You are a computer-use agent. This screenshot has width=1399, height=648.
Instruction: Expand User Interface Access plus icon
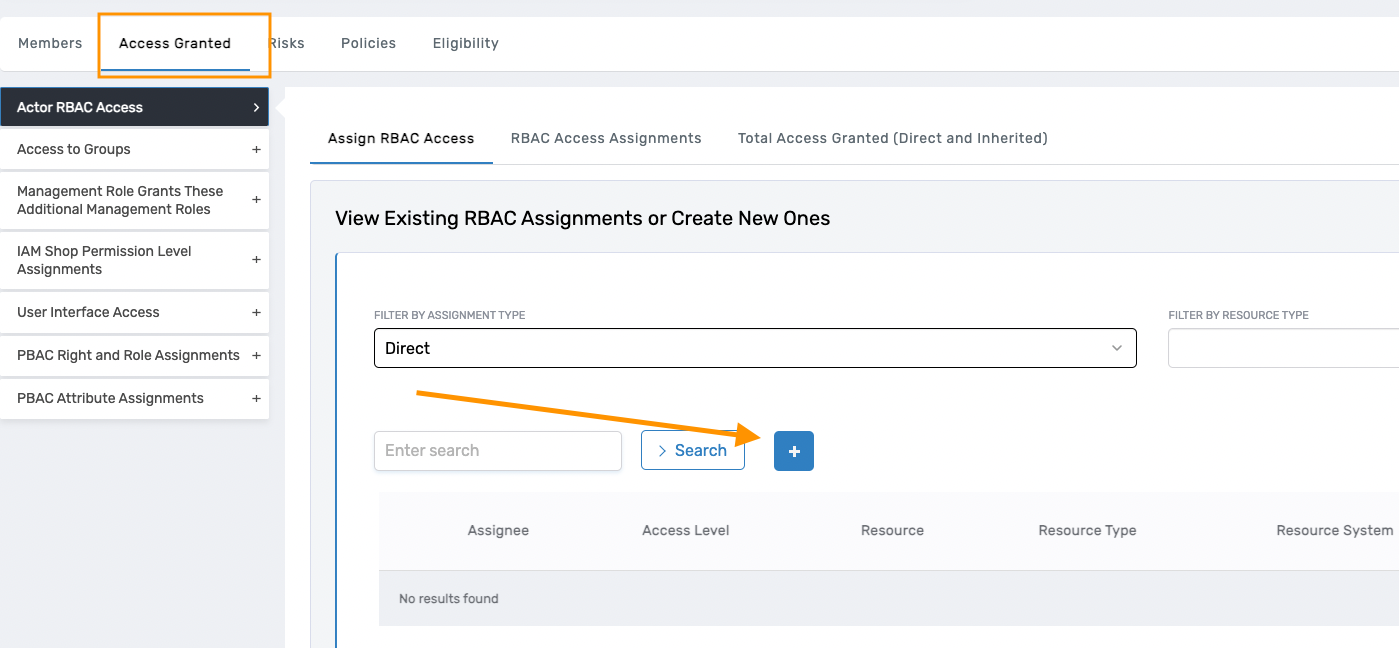point(256,313)
